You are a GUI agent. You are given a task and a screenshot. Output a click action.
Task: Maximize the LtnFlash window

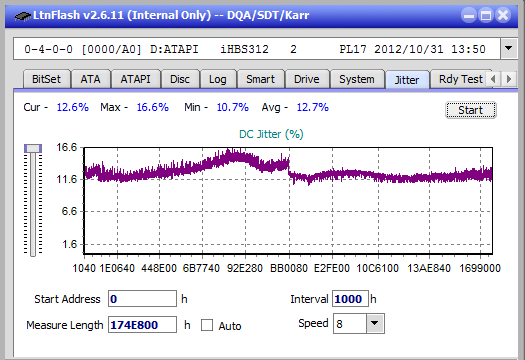point(486,15)
